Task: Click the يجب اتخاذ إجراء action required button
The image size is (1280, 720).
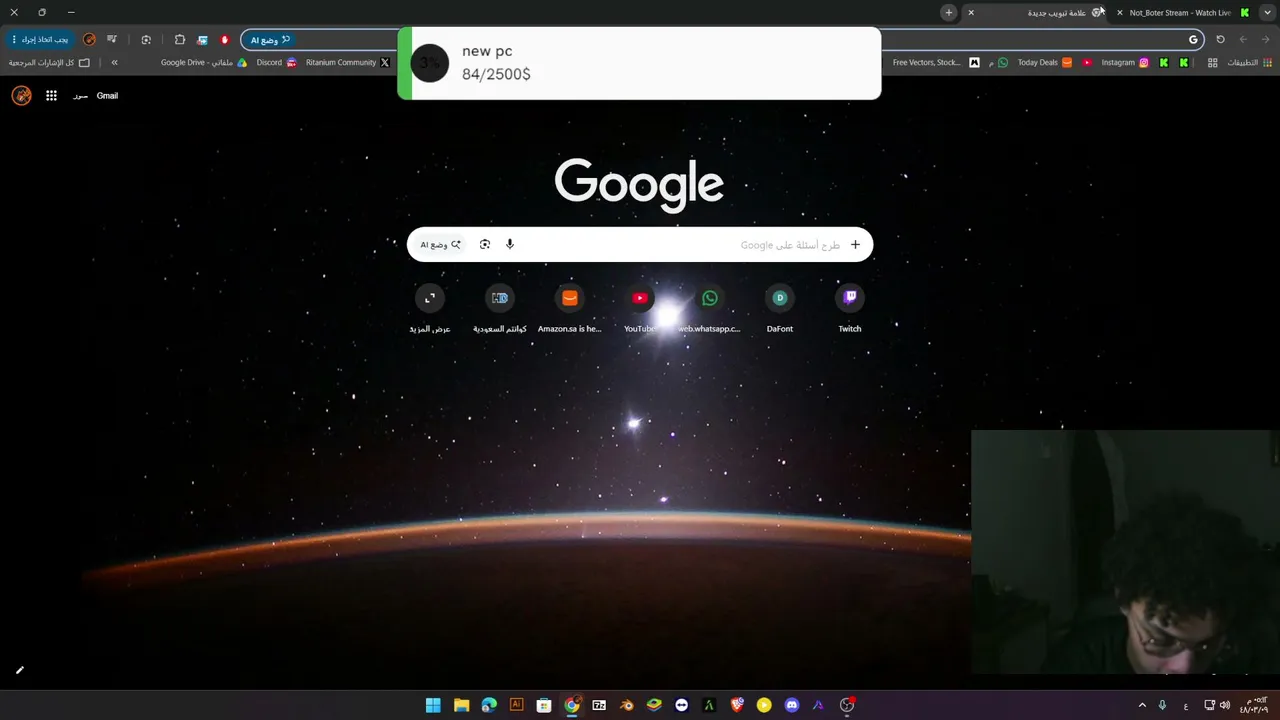Action: tap(40, 40)
